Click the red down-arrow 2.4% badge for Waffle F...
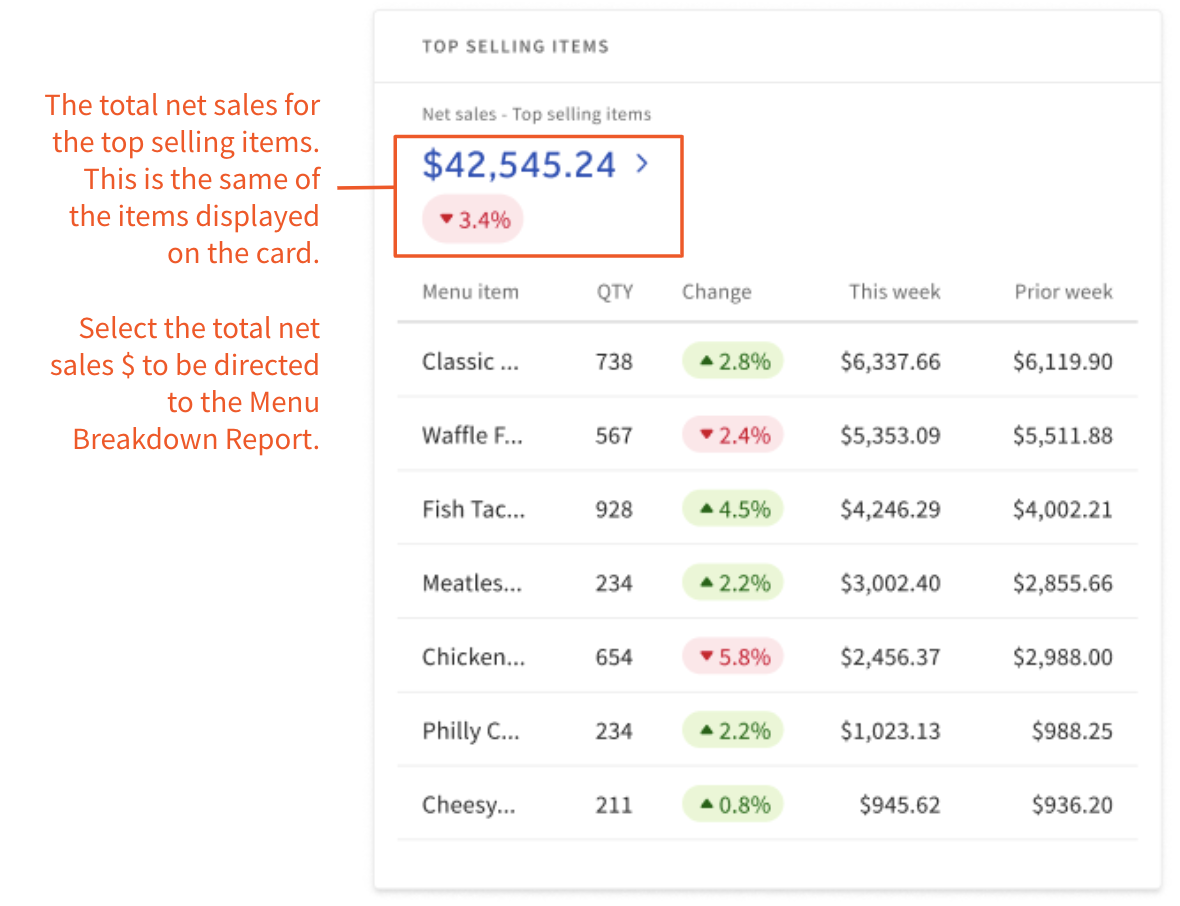The image size is (1180, 906). (732, 435)
